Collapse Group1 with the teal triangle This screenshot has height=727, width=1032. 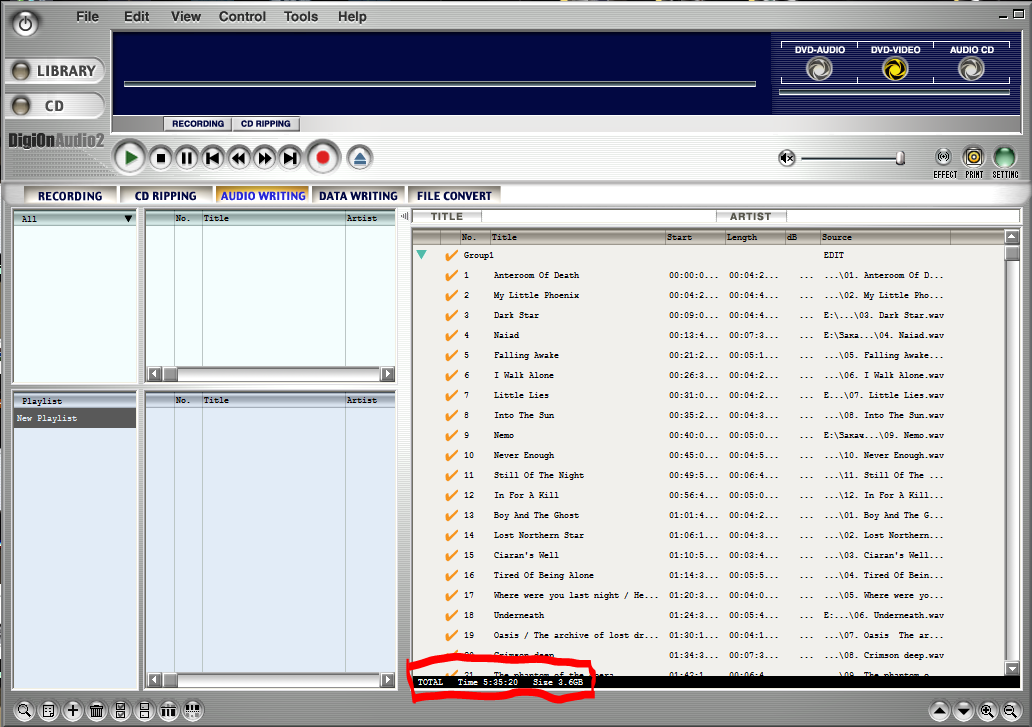click(421, 255)
